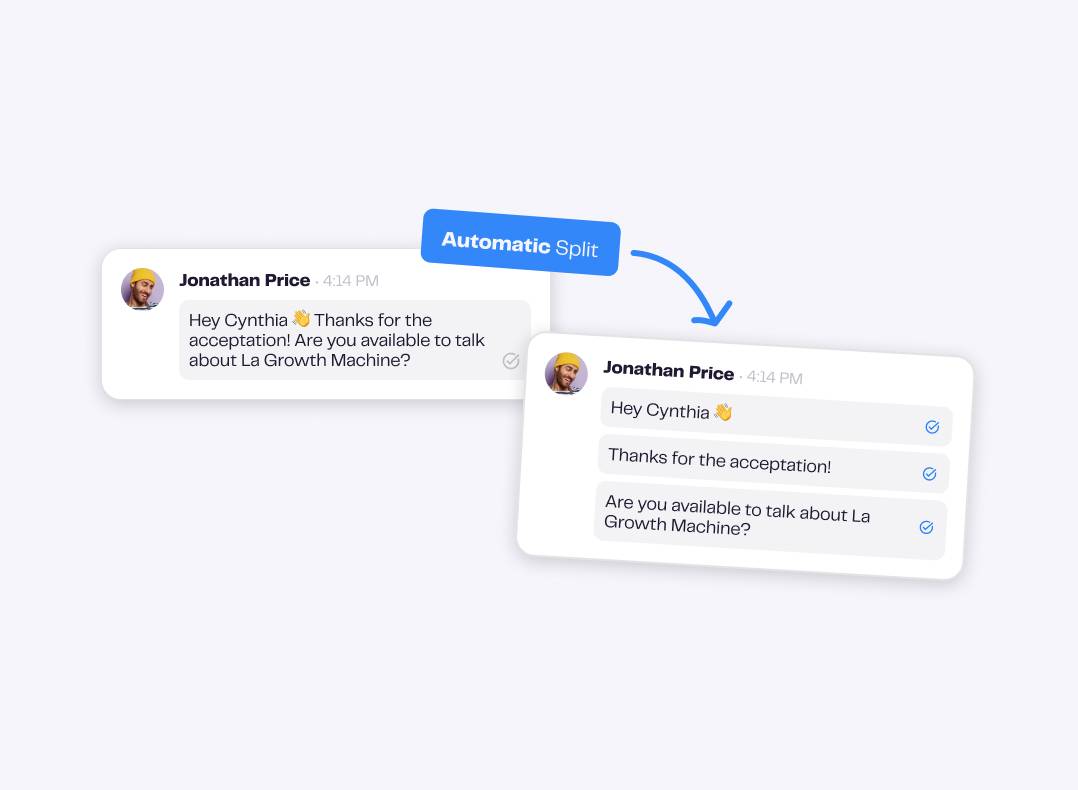The image size is (1078, 790).
Task: Select the 'Thanks for the acceptation!' message bubble
Action: tap(774, 463)
